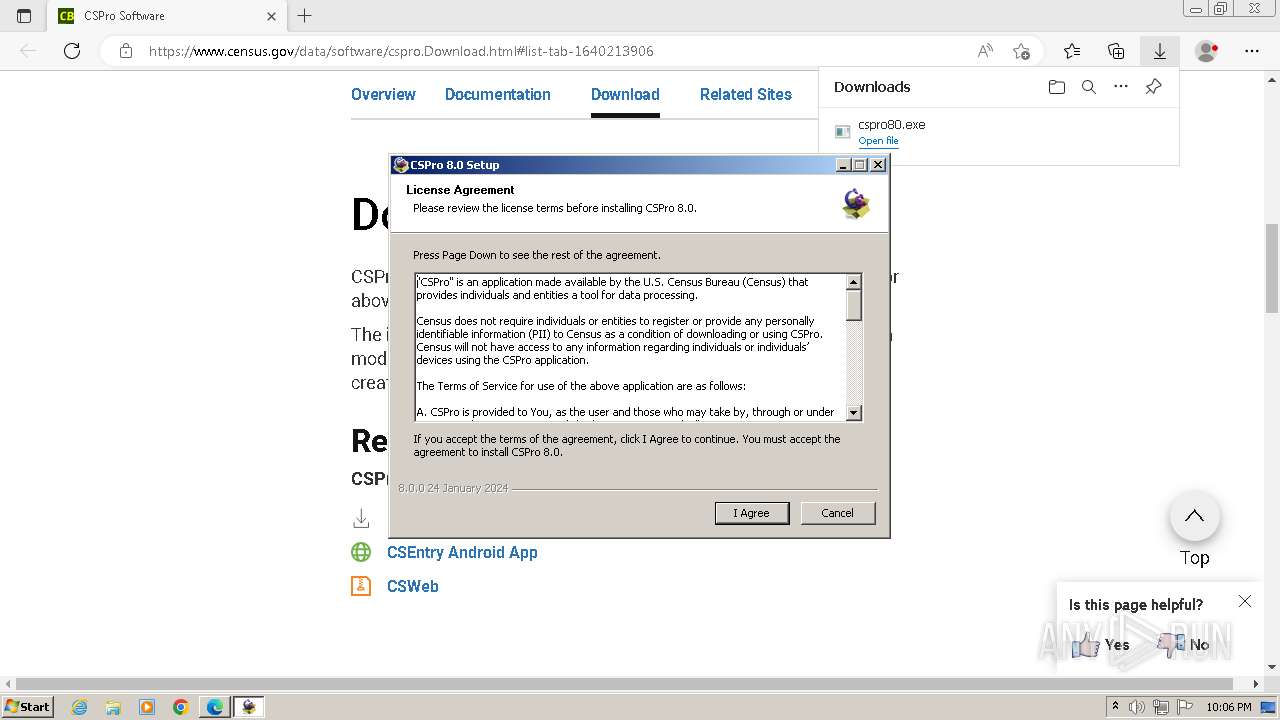Open tab actions menu icon

click(24, 16)
